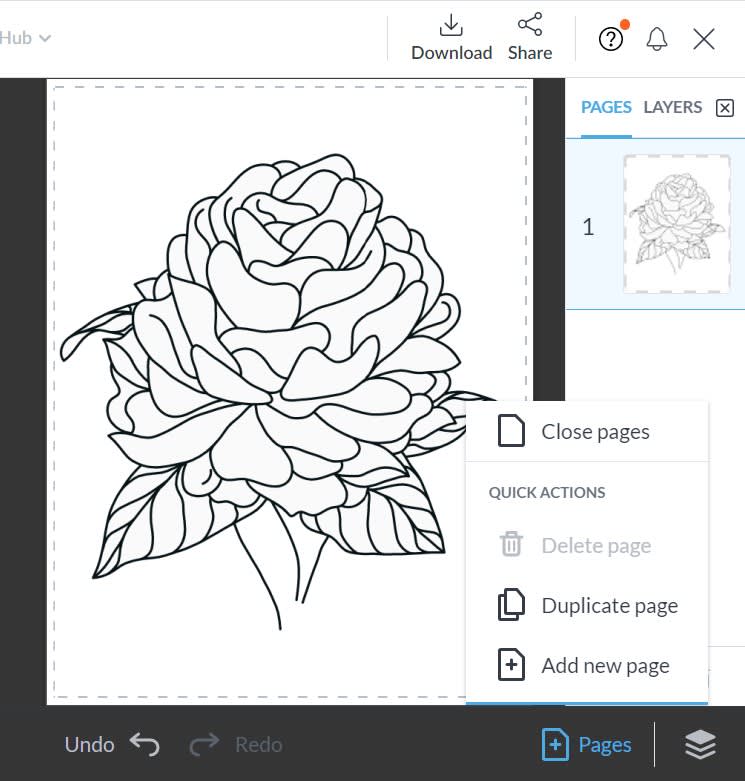Switch to the PAGES tab

pyautogui.click(x=606, y=107)
